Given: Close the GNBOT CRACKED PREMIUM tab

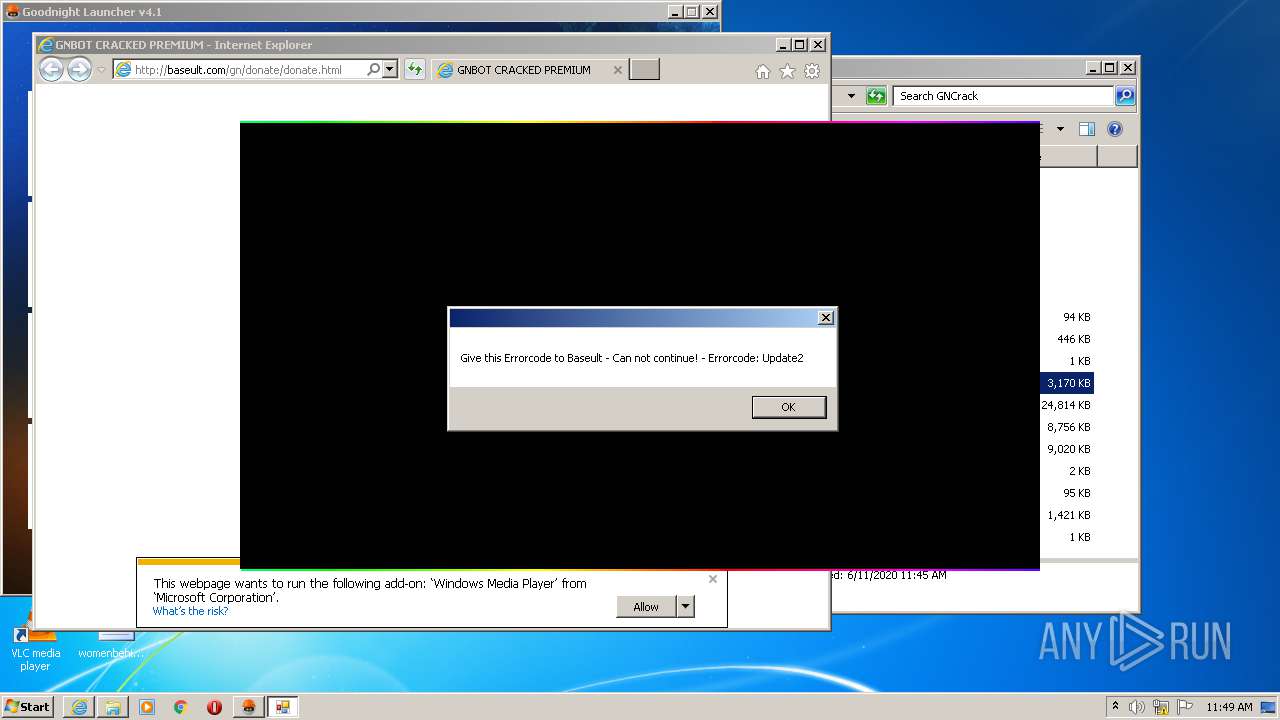Looking at the screenshot, I should pos(617,70).
